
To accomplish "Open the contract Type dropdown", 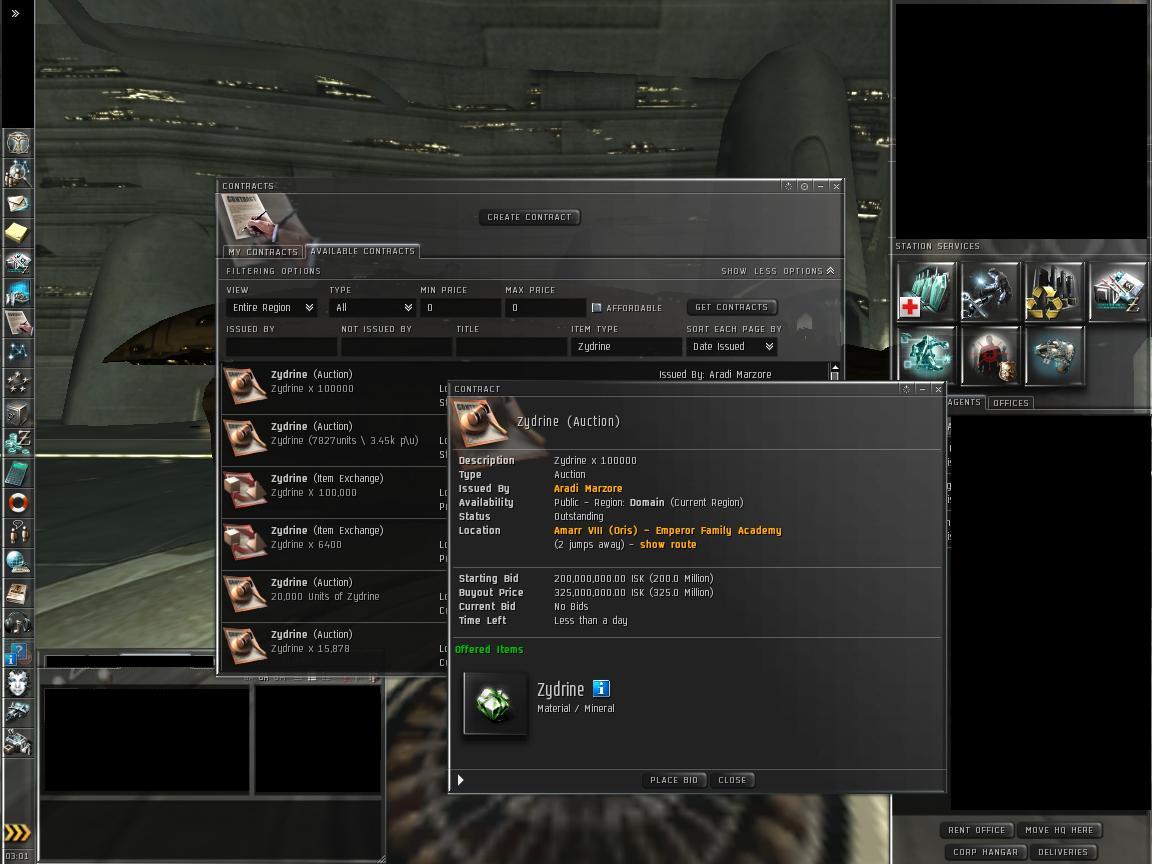I will click(372, 308).
